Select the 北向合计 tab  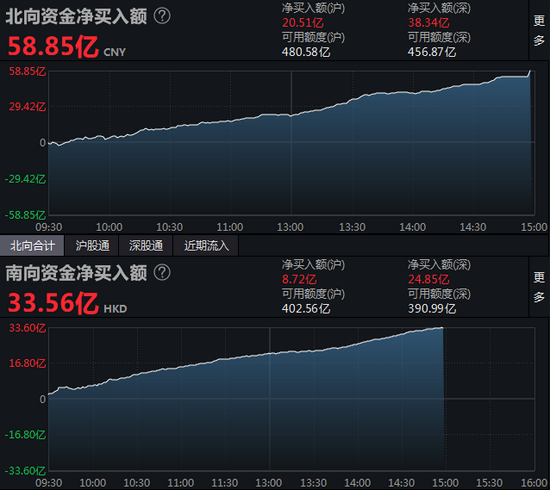[x=32, y=246]
